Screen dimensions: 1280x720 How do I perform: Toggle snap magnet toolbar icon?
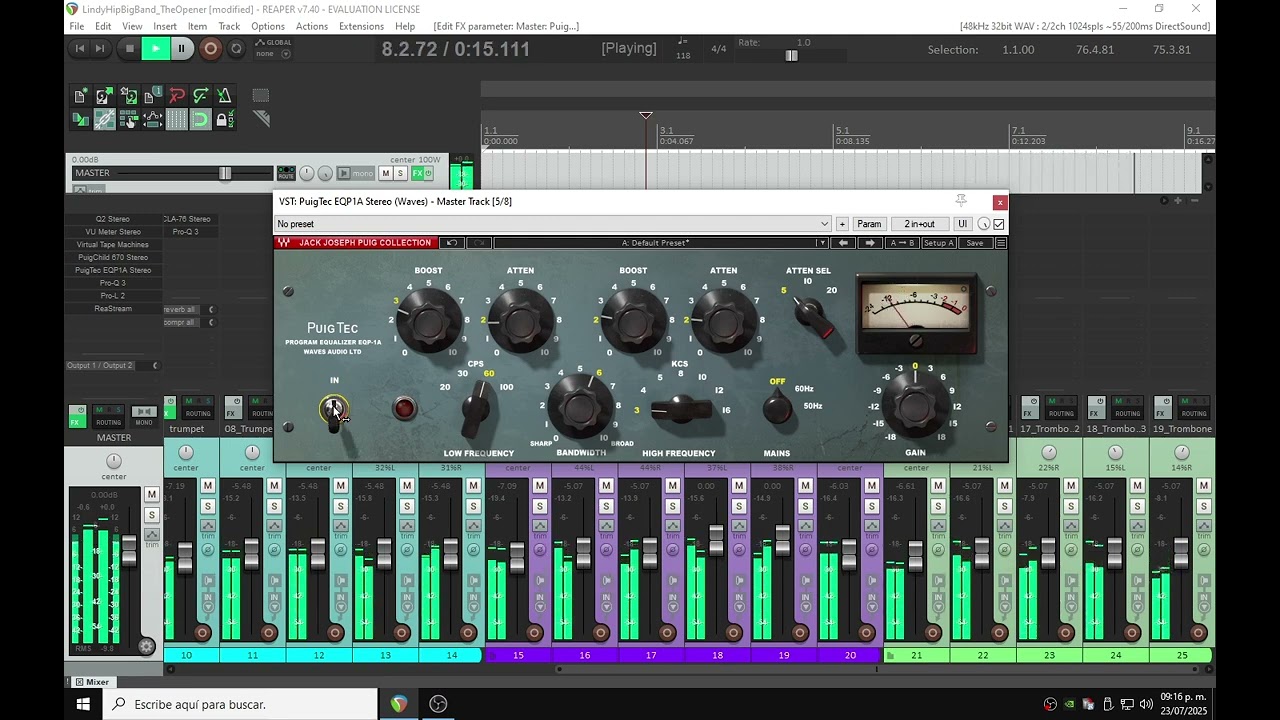tap(201, 119)
